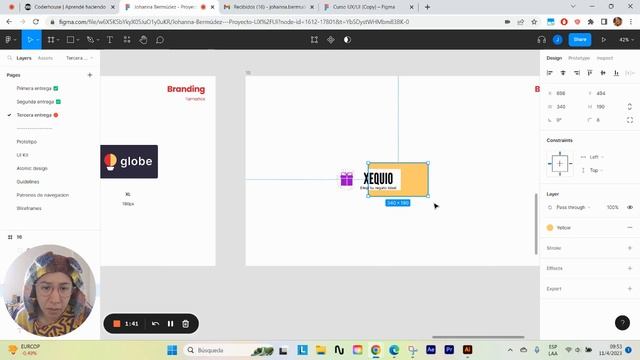Click the Use as mask icon
The width and height of the screenshot is (640, 360).
[347, 40]
